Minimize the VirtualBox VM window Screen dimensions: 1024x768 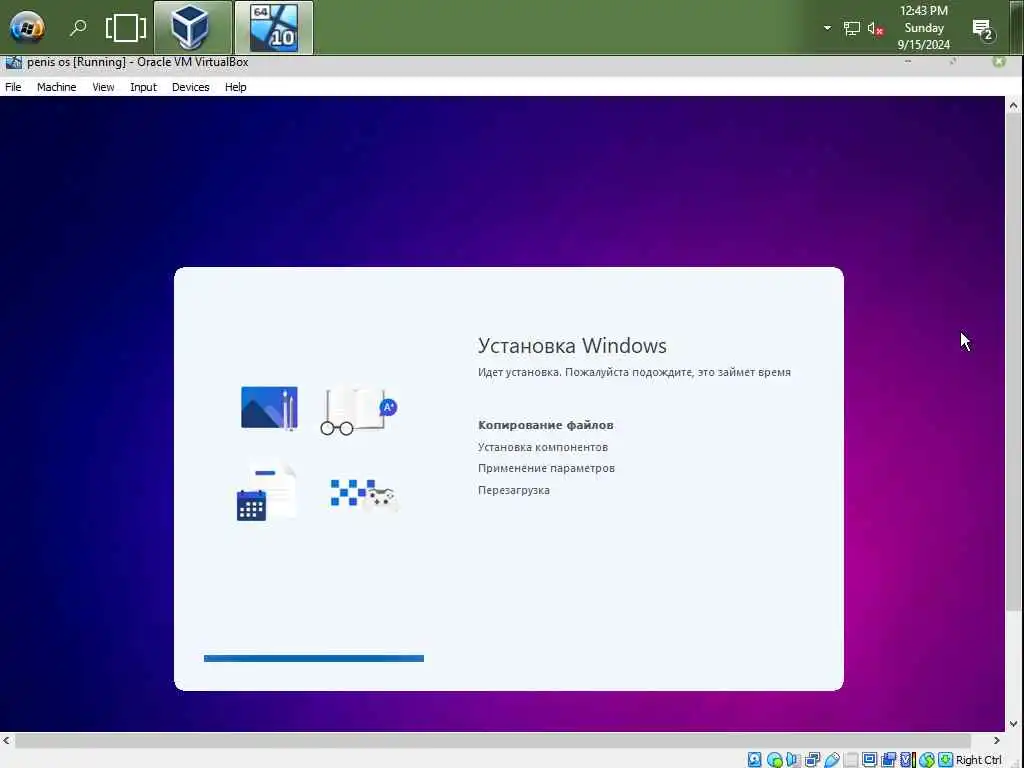tap(908, 61)
